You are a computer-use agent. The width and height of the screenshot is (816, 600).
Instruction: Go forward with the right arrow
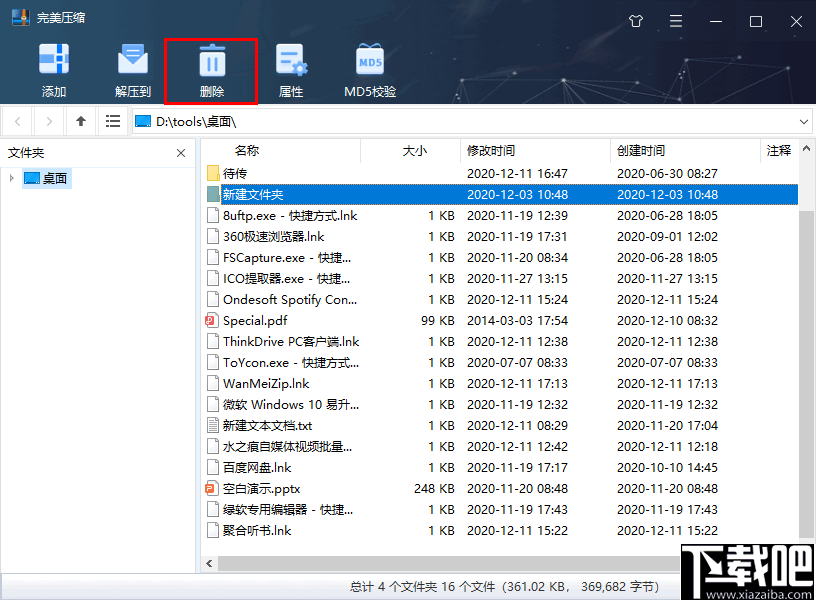click(49, 122)
